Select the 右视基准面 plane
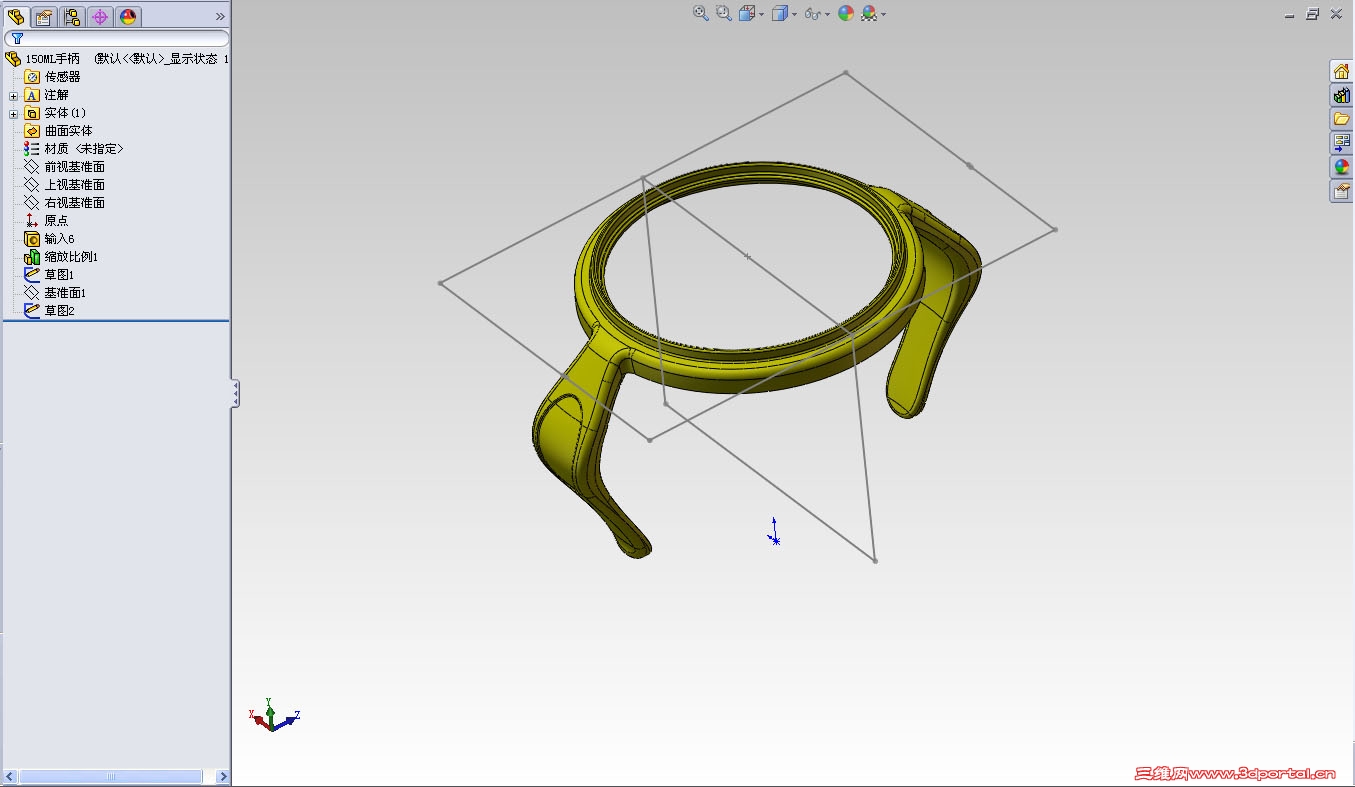The image size is (1355, 787). click(x=74, y=203)
